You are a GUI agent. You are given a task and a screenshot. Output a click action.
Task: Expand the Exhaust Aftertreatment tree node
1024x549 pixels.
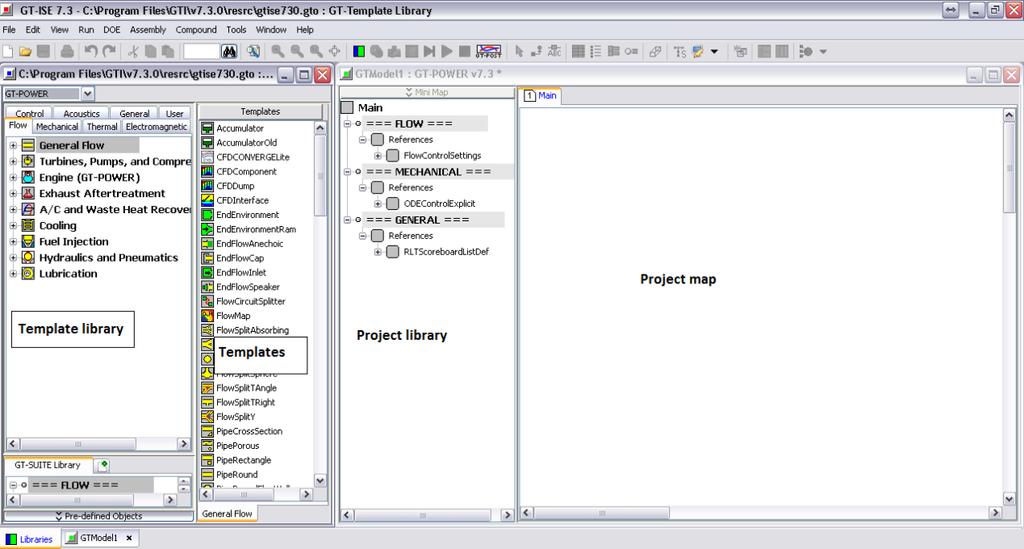13,193
